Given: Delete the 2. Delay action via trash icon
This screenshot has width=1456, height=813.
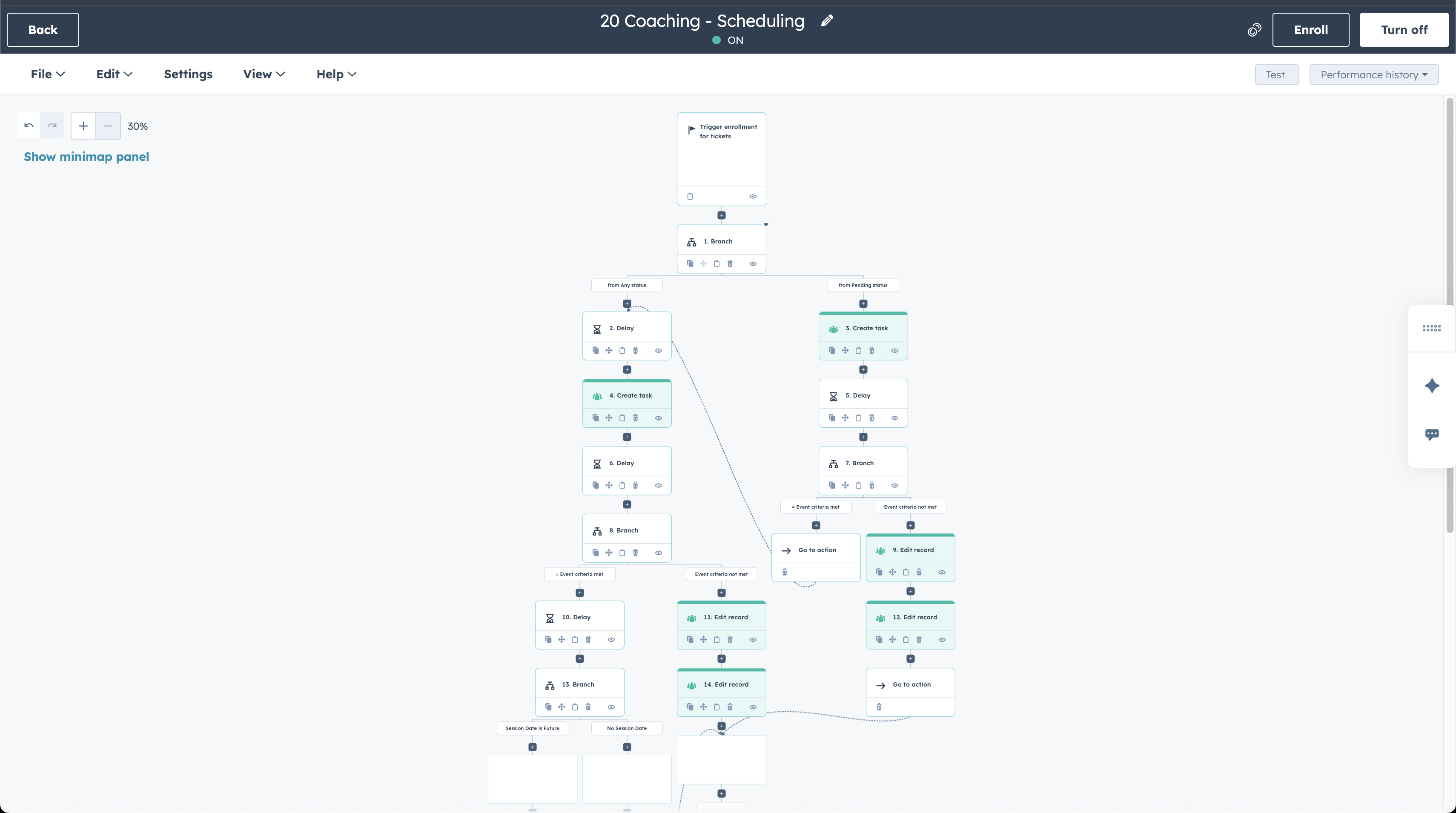Looking at the screenshot, I should [x=635, y=350].
